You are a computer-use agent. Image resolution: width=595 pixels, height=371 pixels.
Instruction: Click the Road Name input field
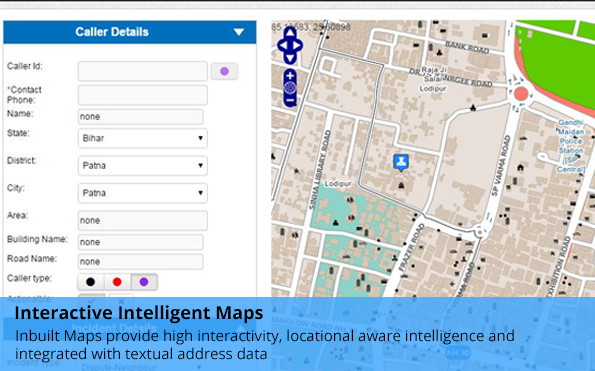pos(140,262)
